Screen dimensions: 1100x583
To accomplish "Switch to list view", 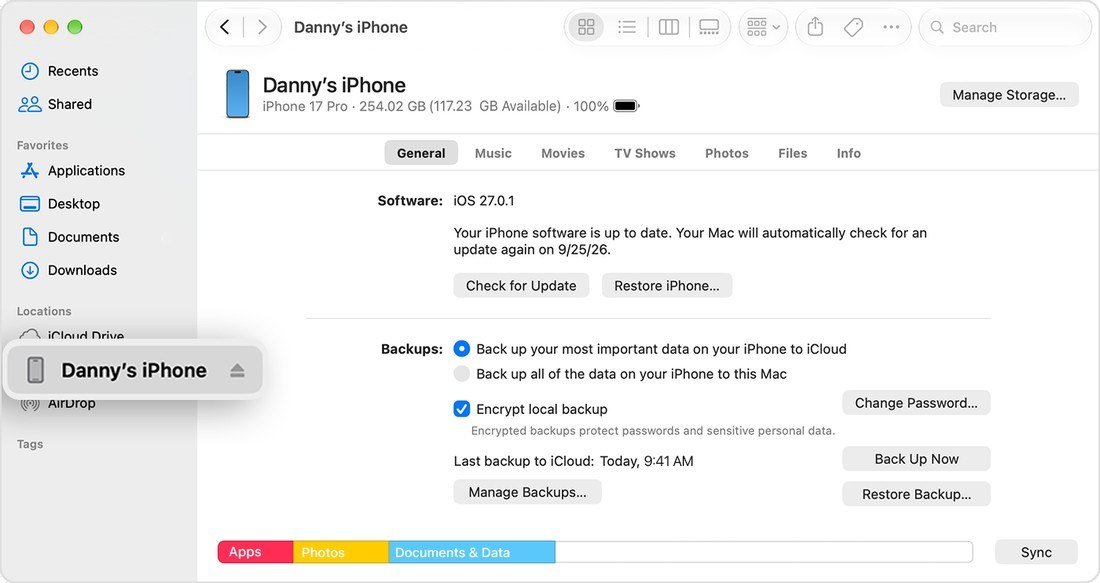I will point(626,27).
